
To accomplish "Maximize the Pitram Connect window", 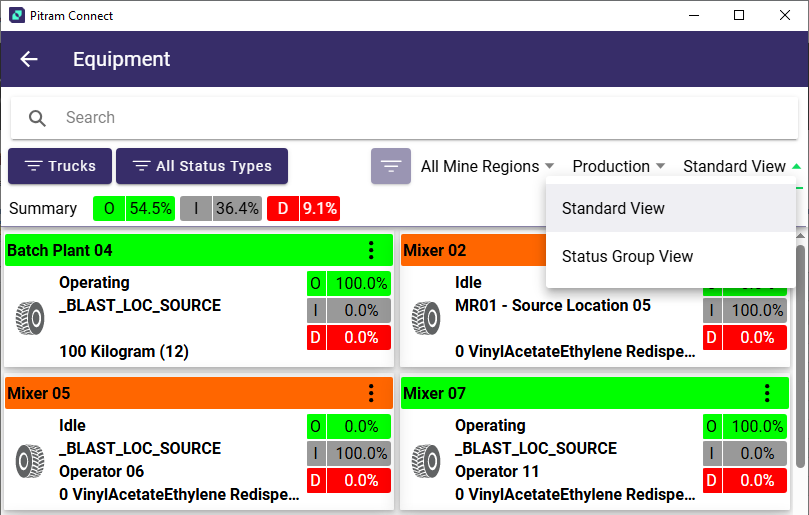I will pyautogui.click(x=739, y=15).
